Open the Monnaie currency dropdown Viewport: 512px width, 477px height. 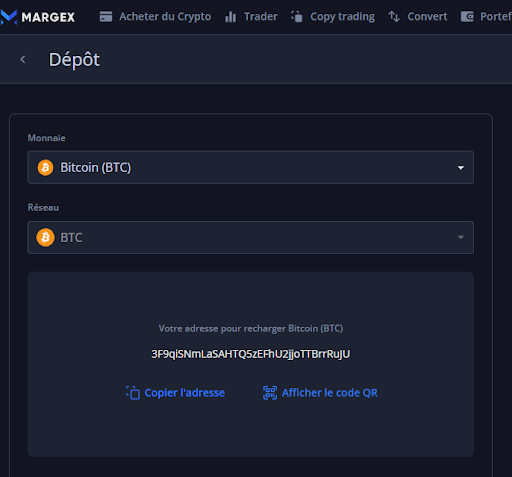(250, 167)
